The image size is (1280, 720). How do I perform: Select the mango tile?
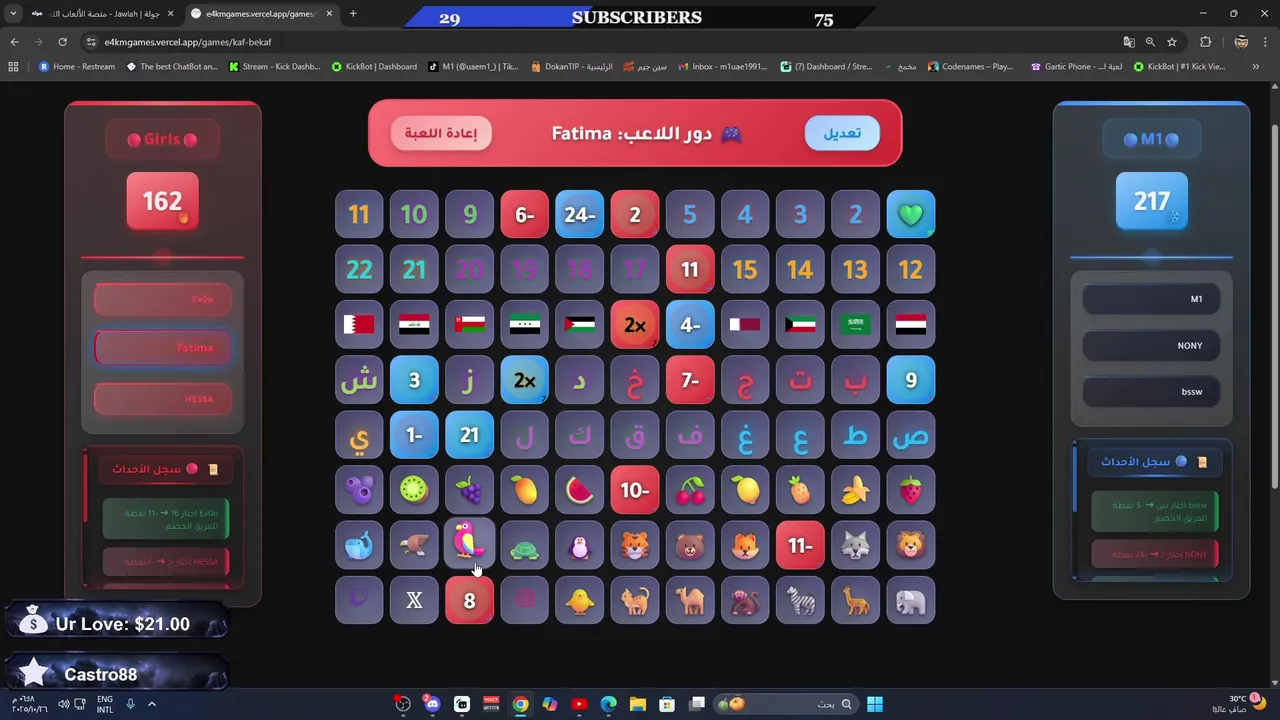pos(525,490)
